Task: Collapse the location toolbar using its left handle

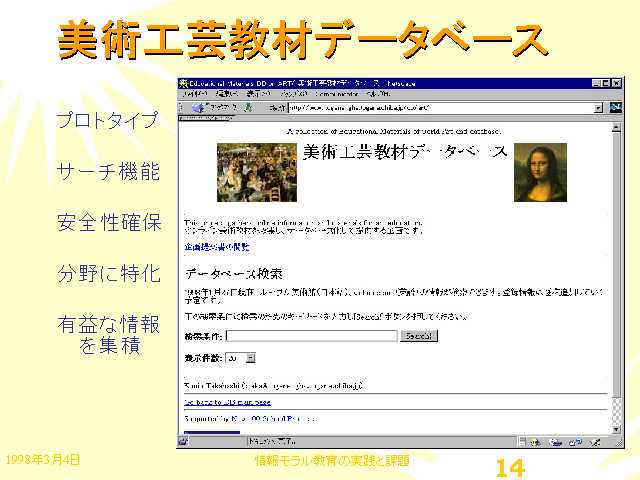Action: 182,108
